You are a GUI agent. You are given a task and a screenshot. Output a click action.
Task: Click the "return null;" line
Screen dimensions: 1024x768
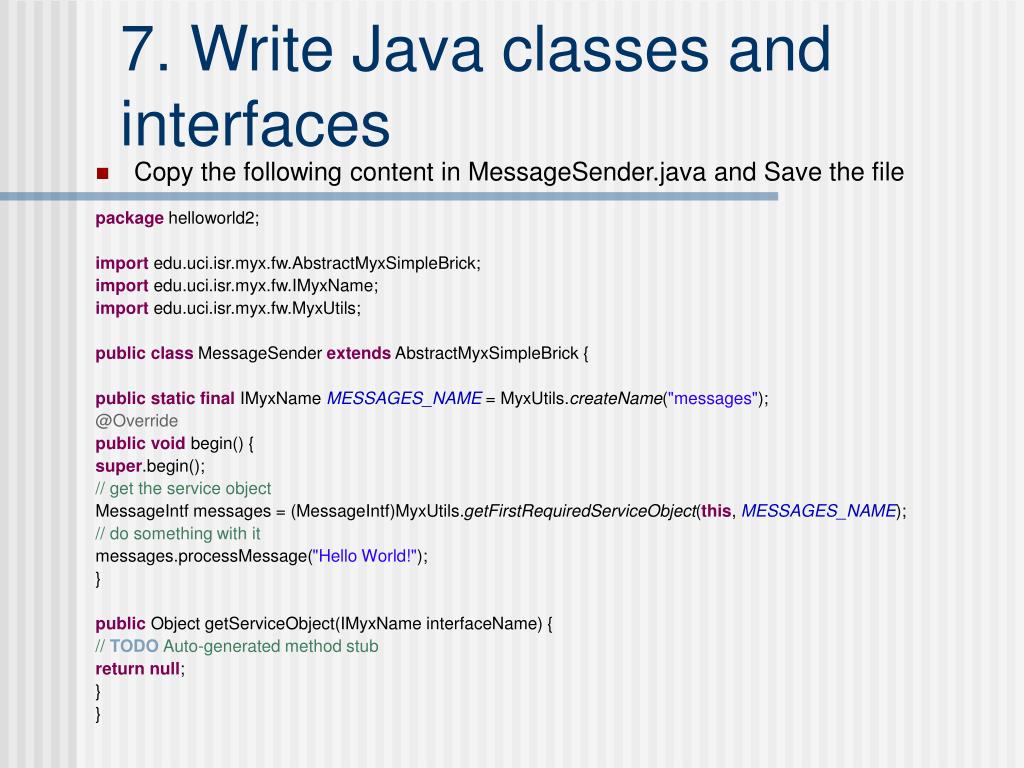[x=140, y=669]
